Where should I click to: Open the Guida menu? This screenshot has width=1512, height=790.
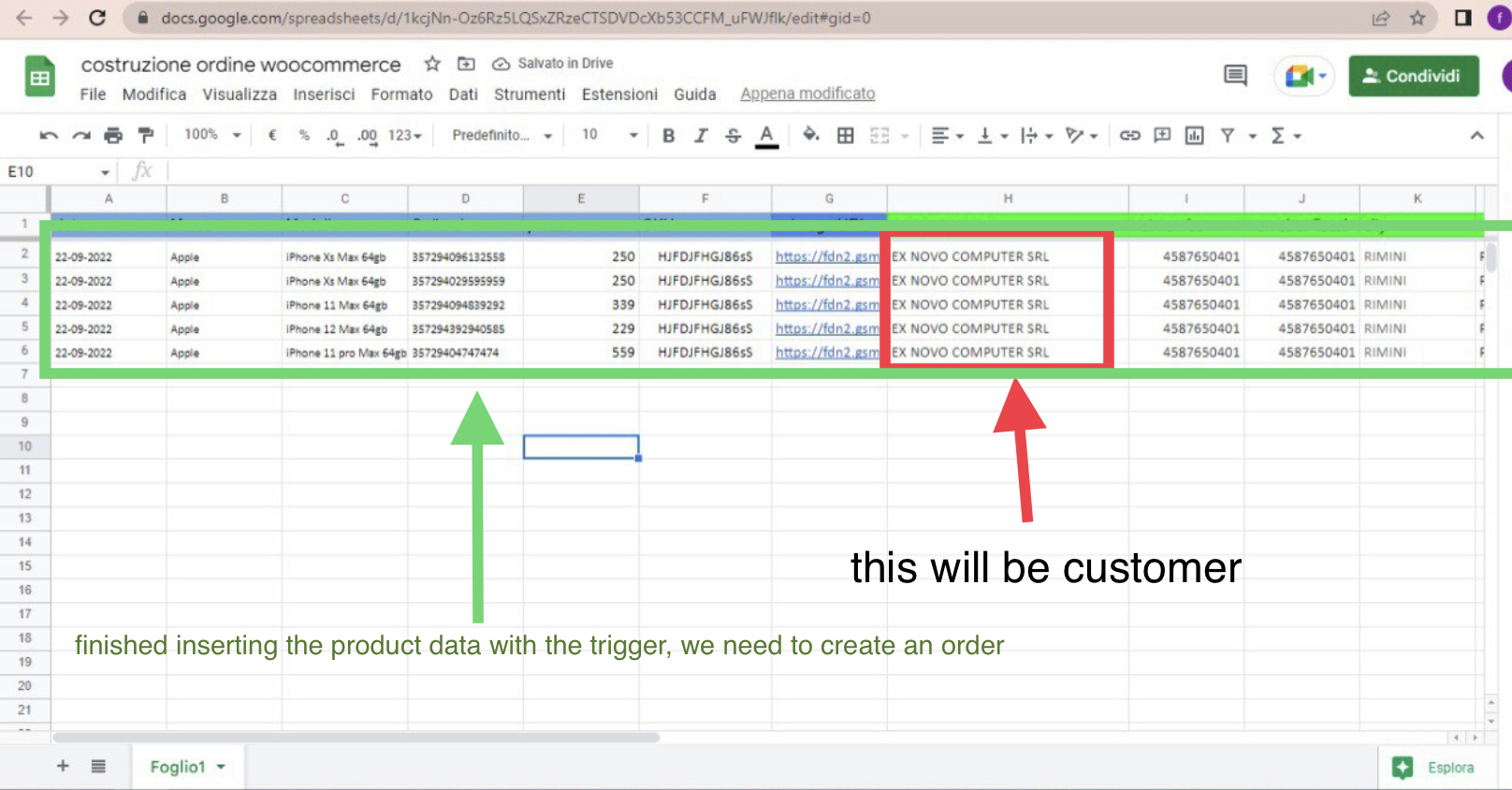click(695, 95)
